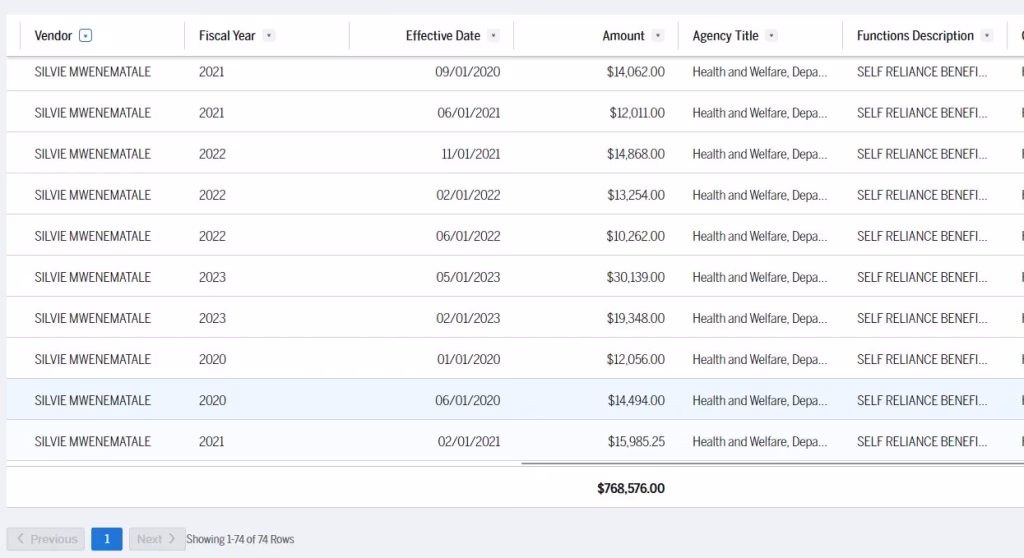
Task: Click the Effective Date column dropdown arrow
Action: pos(494,36)
